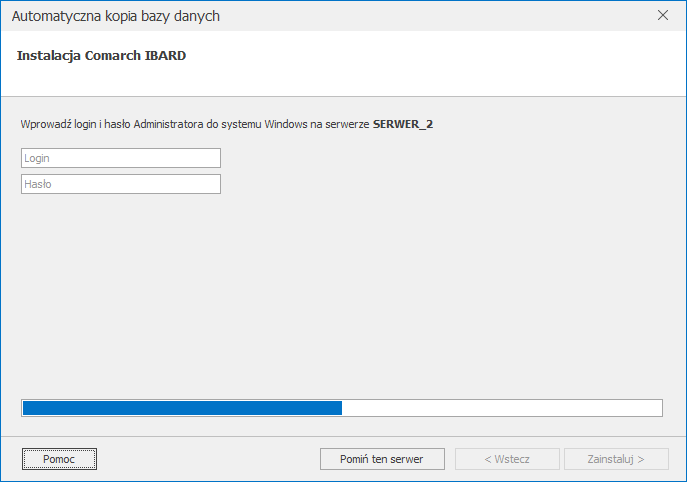Click the blue installation progress bar
The image size is (687, 482).
[342, 408]
